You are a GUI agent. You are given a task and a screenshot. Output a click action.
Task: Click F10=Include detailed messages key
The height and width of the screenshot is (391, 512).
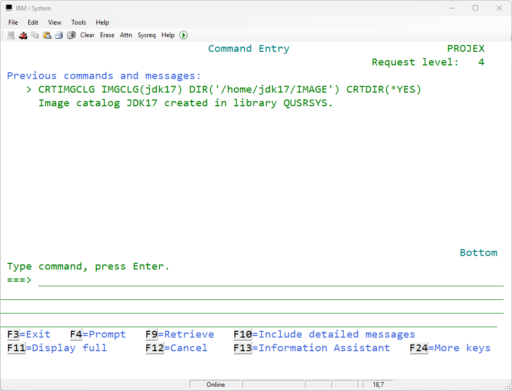[x=324, y=334]
